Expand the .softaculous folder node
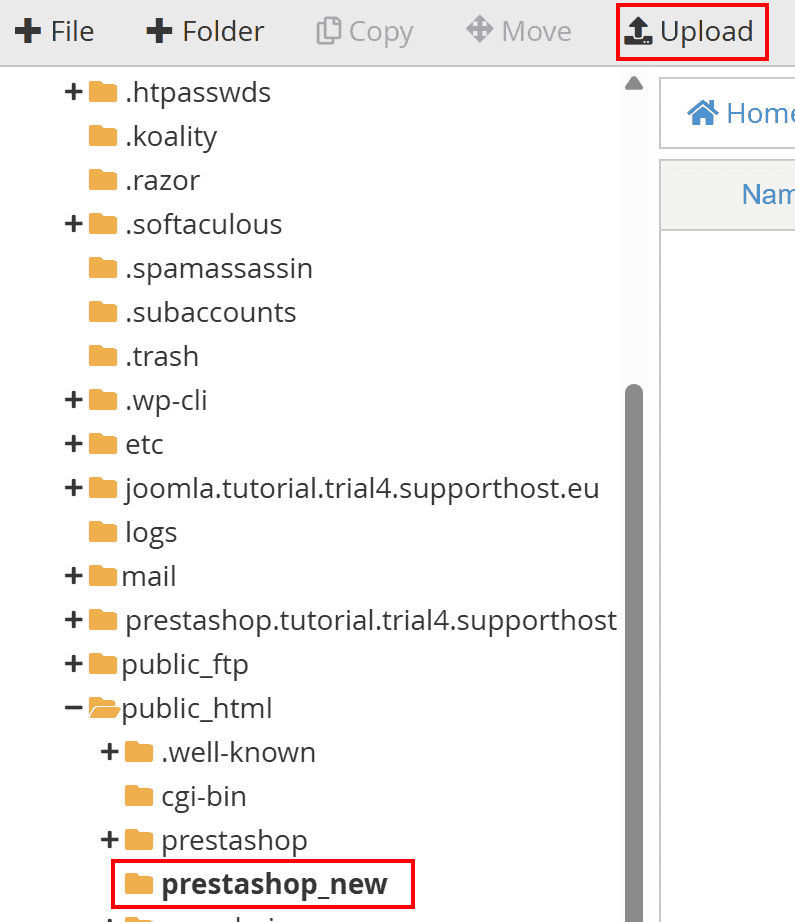795x922 pixels. click(73, 223)
